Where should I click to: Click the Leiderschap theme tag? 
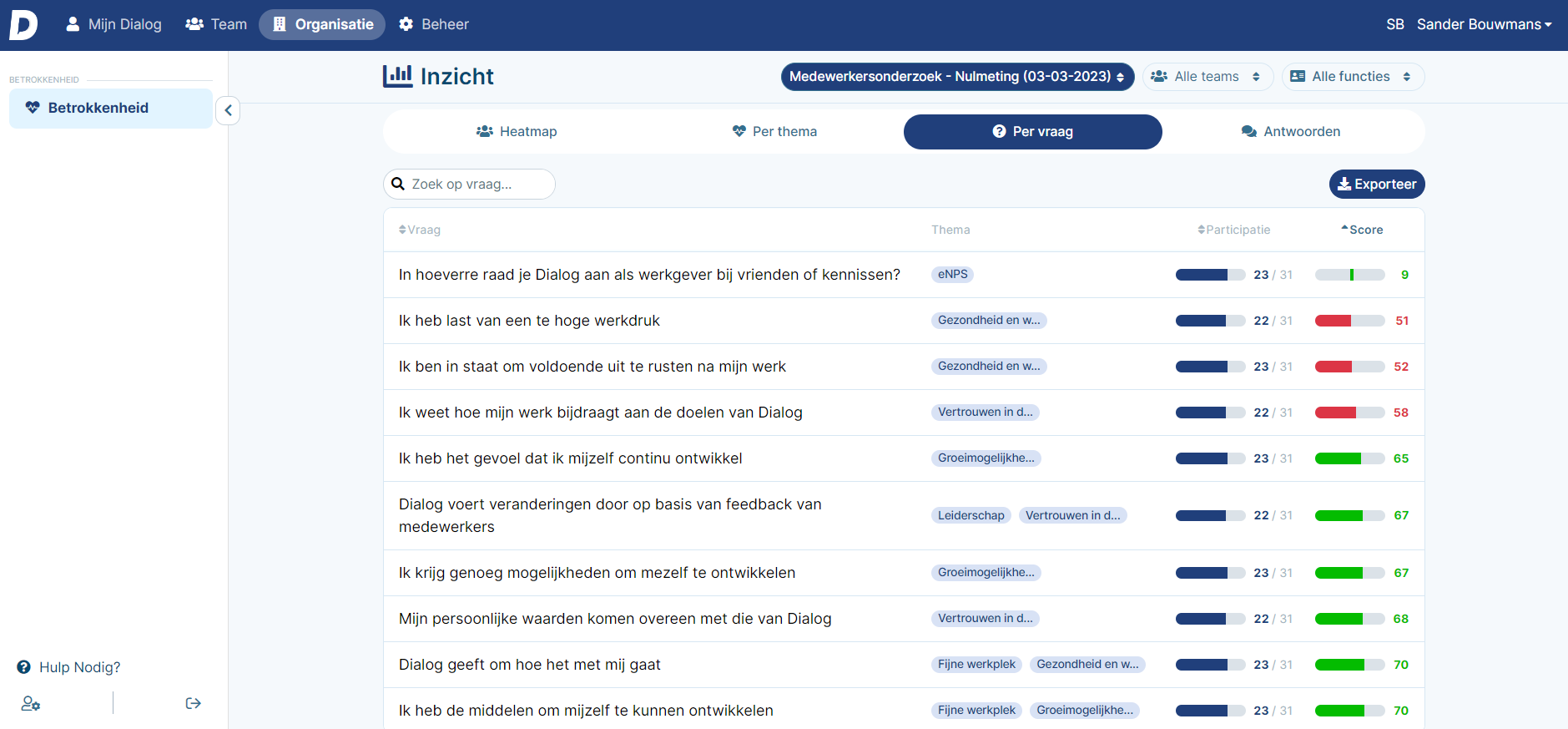pyautogui.click(x=971, y=515)
